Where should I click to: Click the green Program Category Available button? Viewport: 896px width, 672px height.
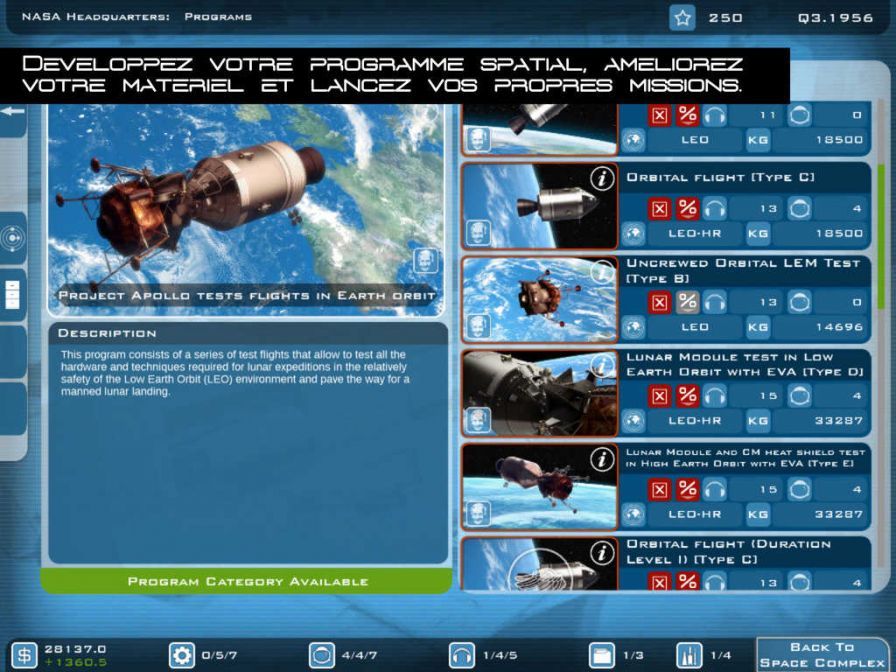(x=245, y=581)
